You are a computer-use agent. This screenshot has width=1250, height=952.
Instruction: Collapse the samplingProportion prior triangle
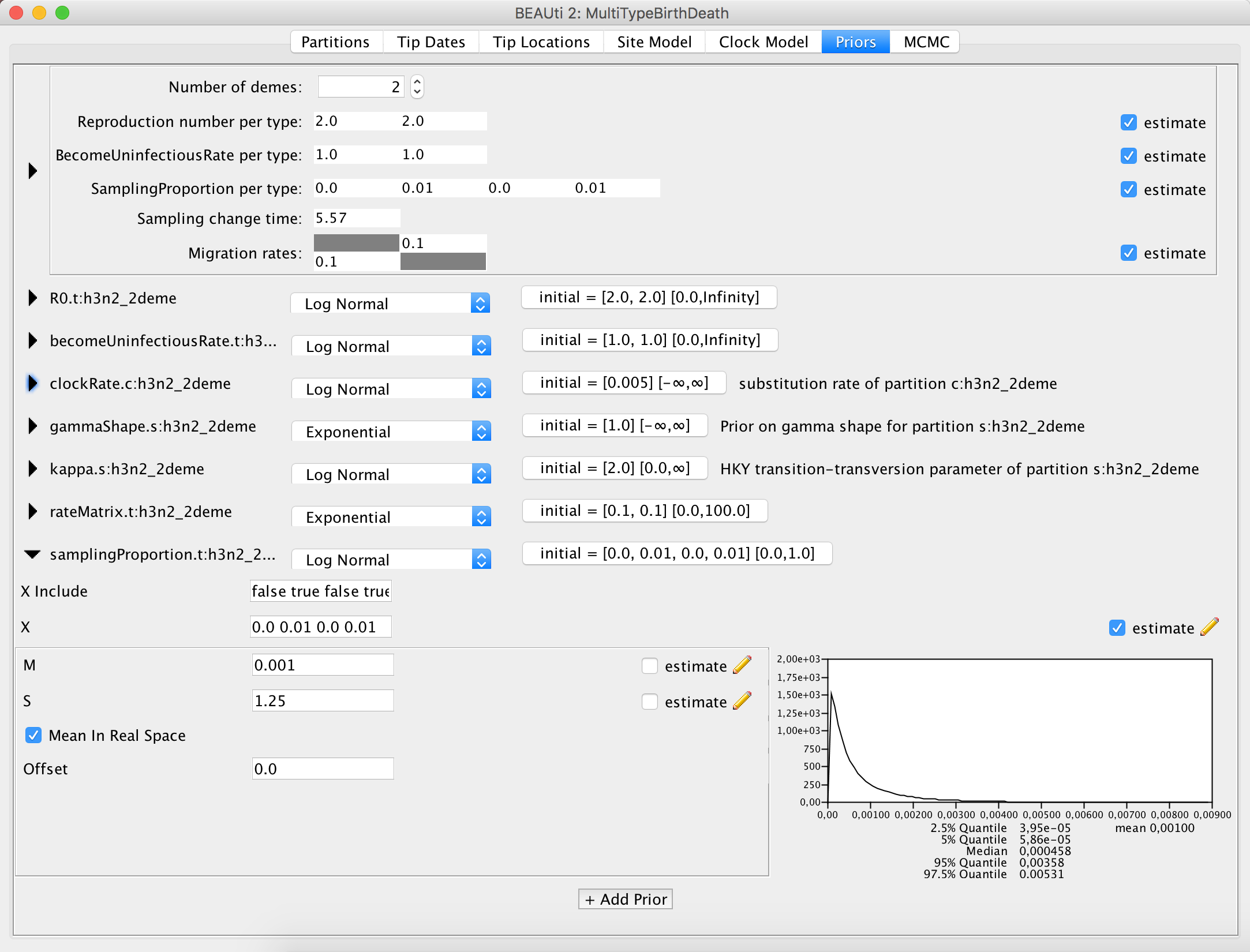coord(32,554)
